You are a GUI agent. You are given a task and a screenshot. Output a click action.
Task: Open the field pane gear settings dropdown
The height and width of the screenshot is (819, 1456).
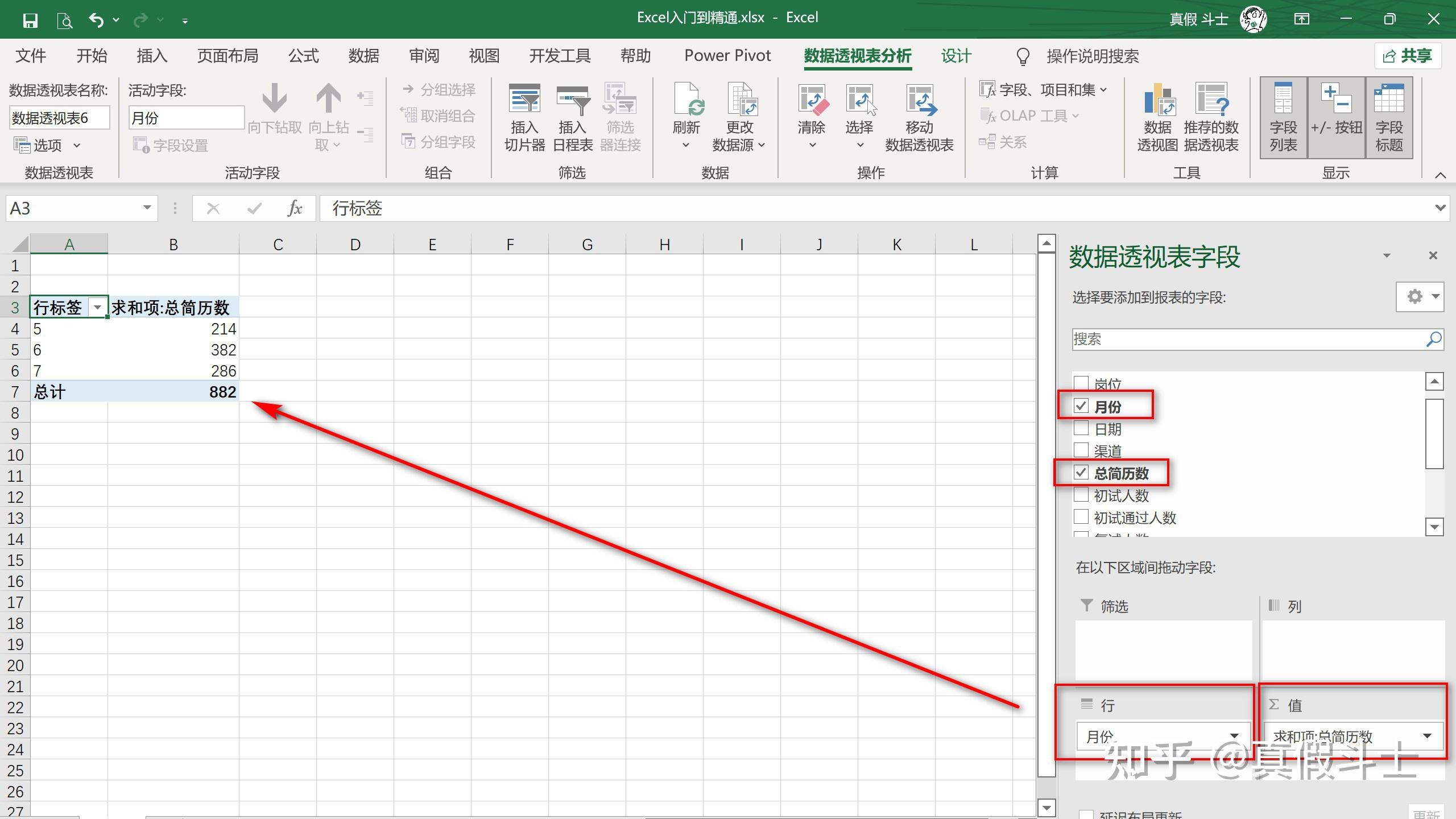point(1420,296)
